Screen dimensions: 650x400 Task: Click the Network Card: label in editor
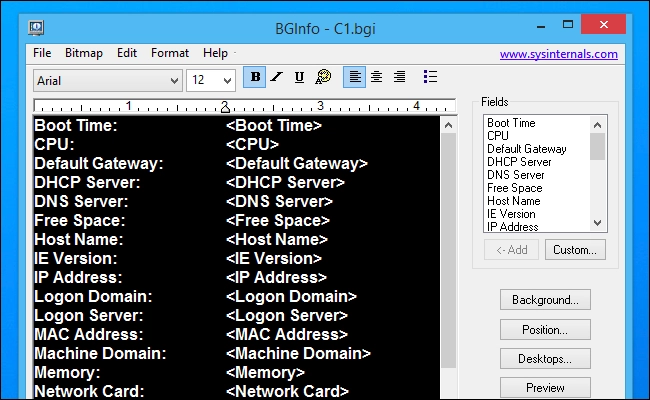[x=89, y=391]
